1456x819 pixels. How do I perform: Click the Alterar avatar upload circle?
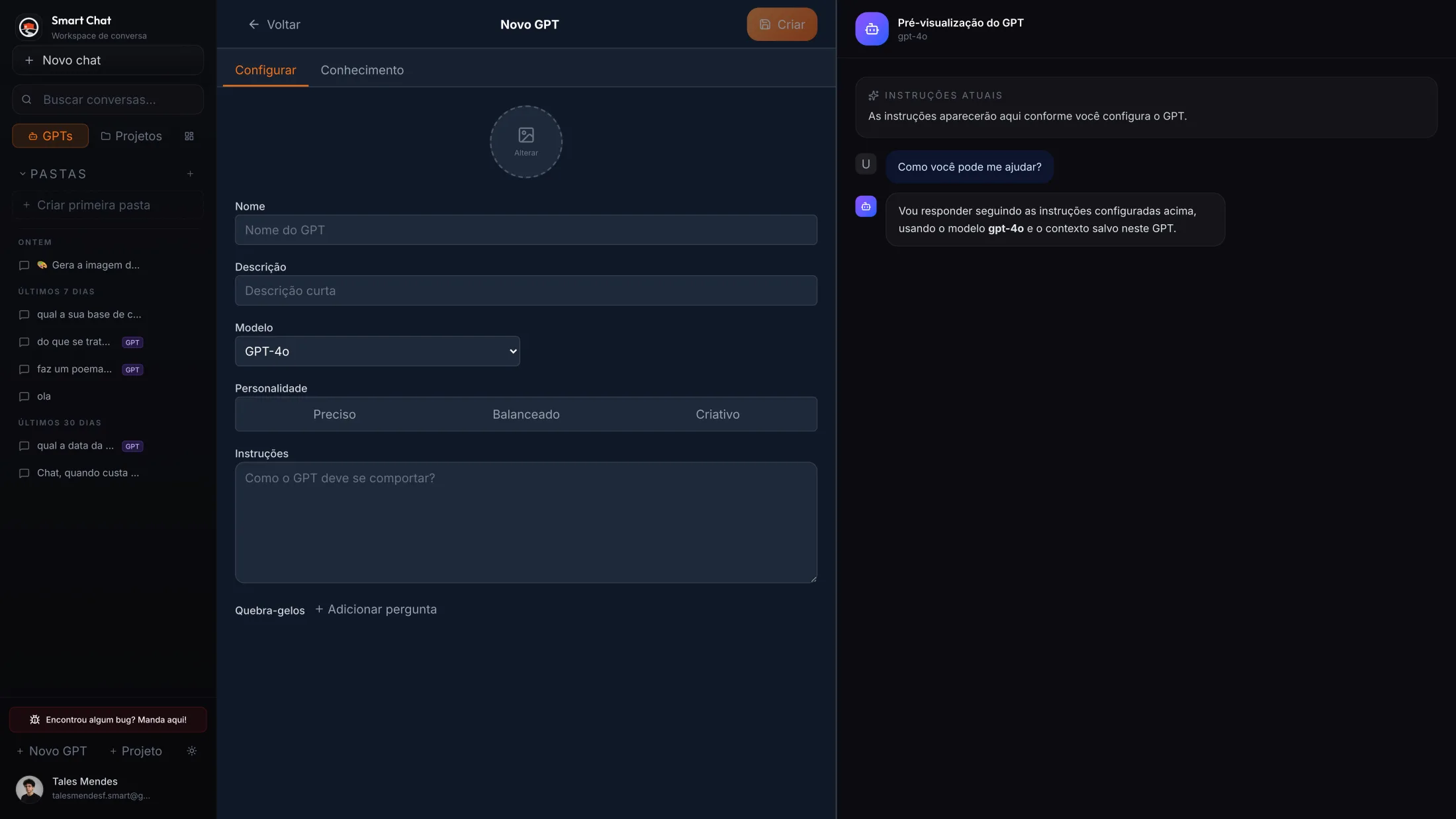point(525,141)
